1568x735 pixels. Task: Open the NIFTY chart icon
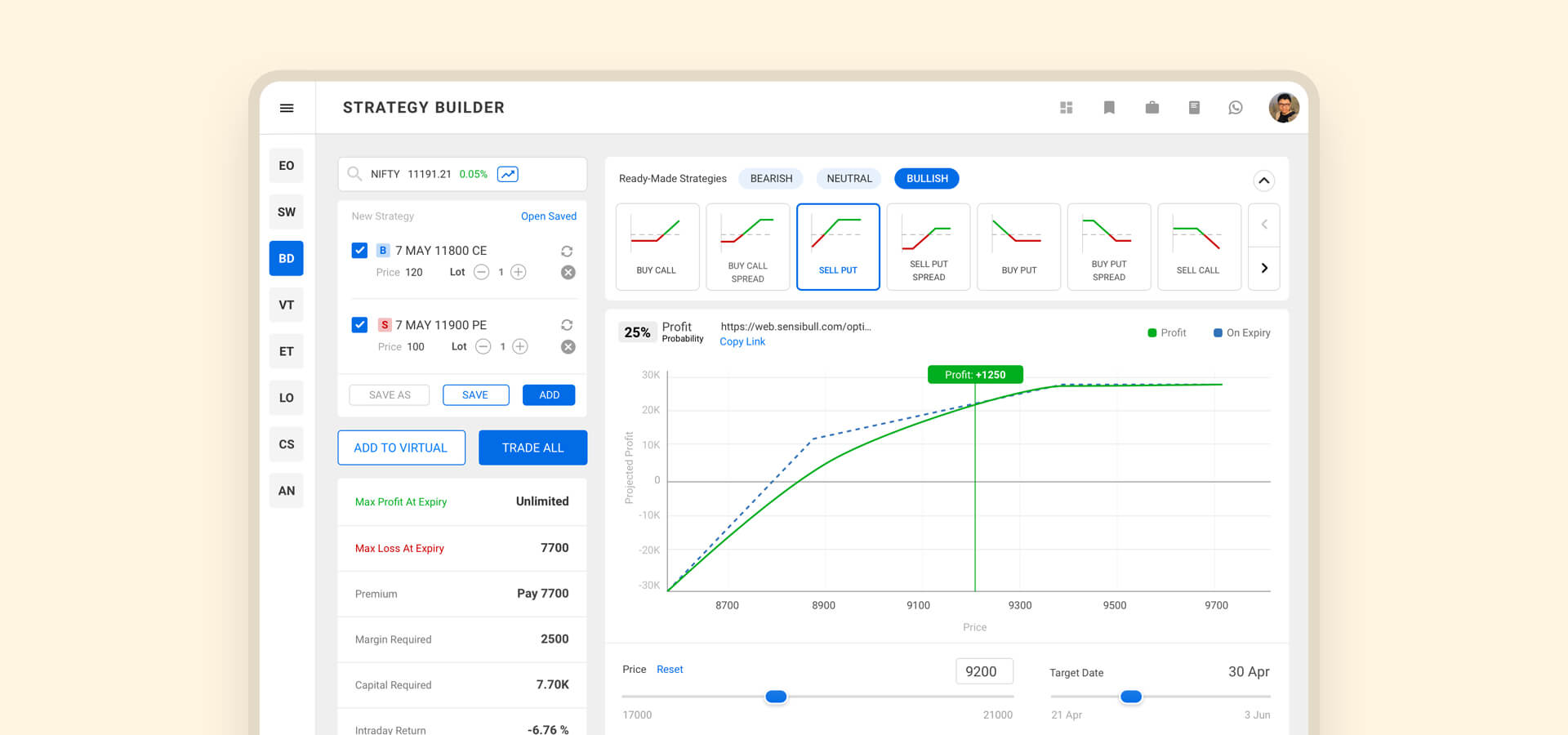point(508,174)
